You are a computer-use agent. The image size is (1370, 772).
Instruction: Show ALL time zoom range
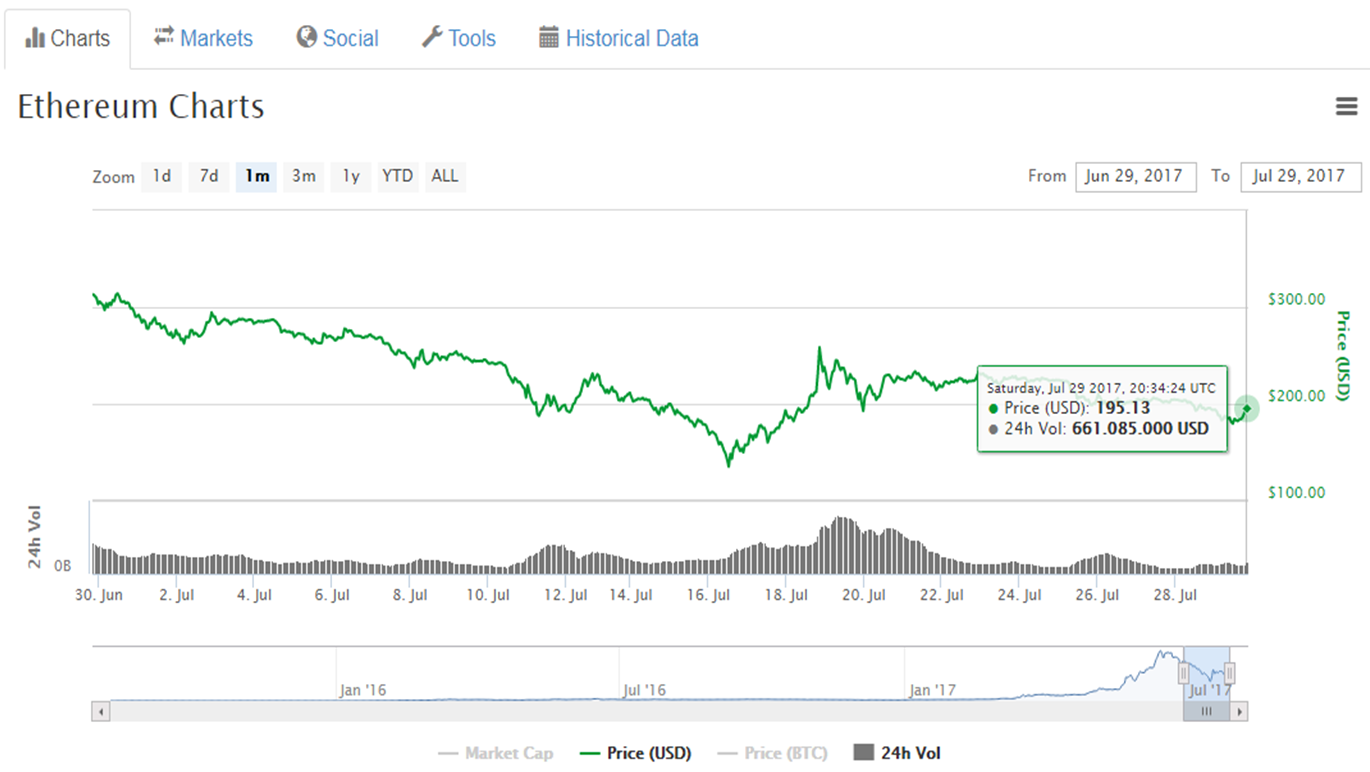[445, 176]
